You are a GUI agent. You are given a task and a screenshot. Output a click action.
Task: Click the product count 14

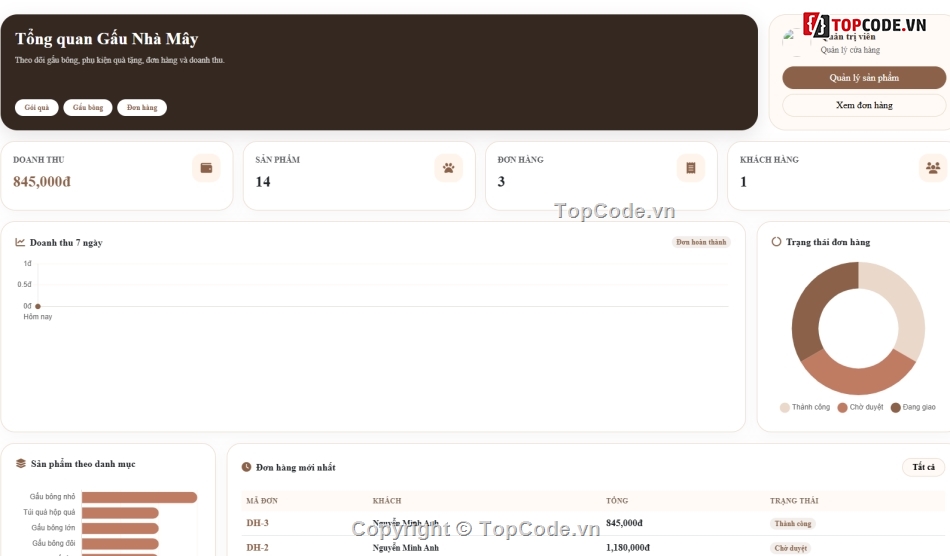[x=262, y=182]
